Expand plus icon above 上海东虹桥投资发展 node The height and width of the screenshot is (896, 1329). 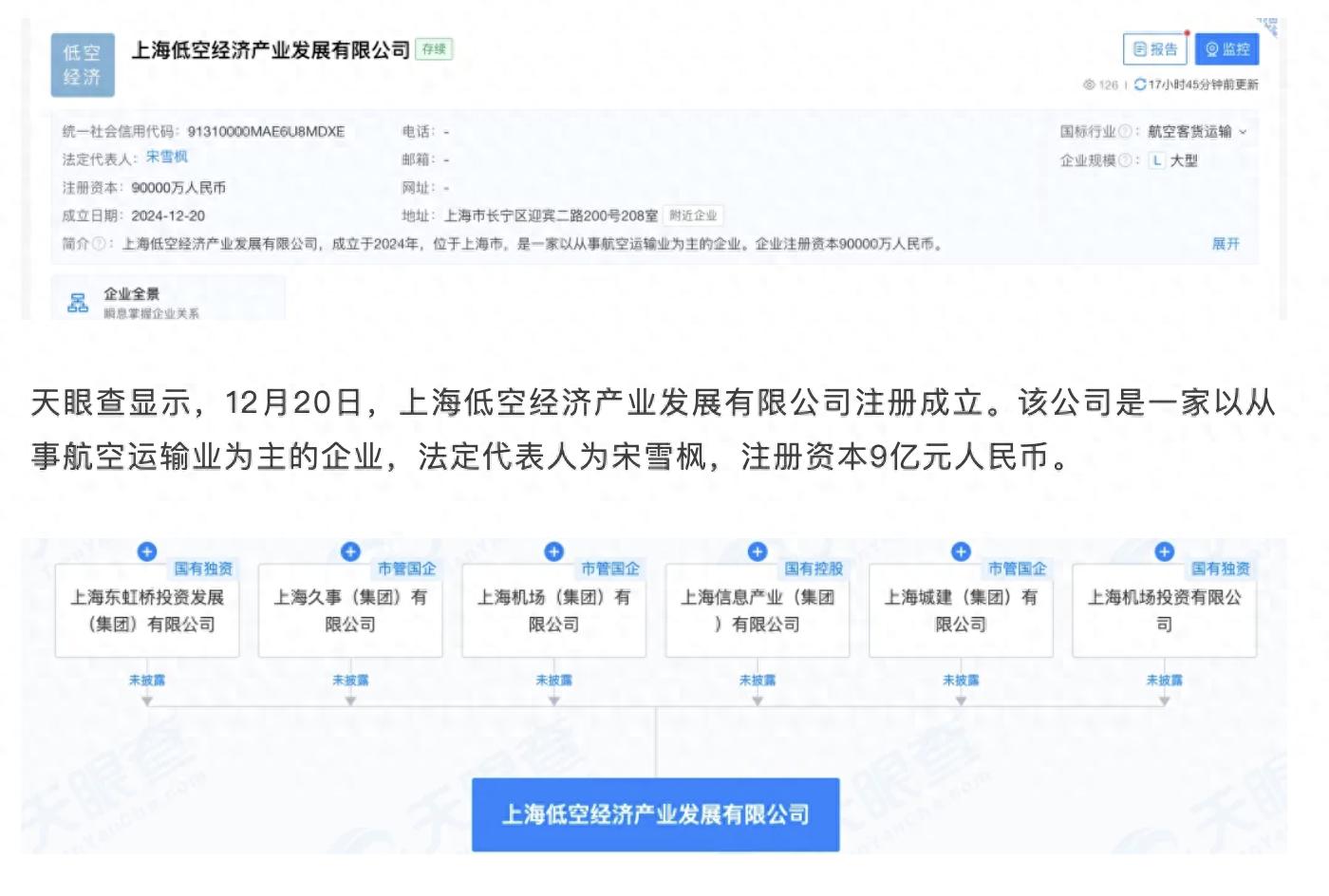[x=147, y=551]
